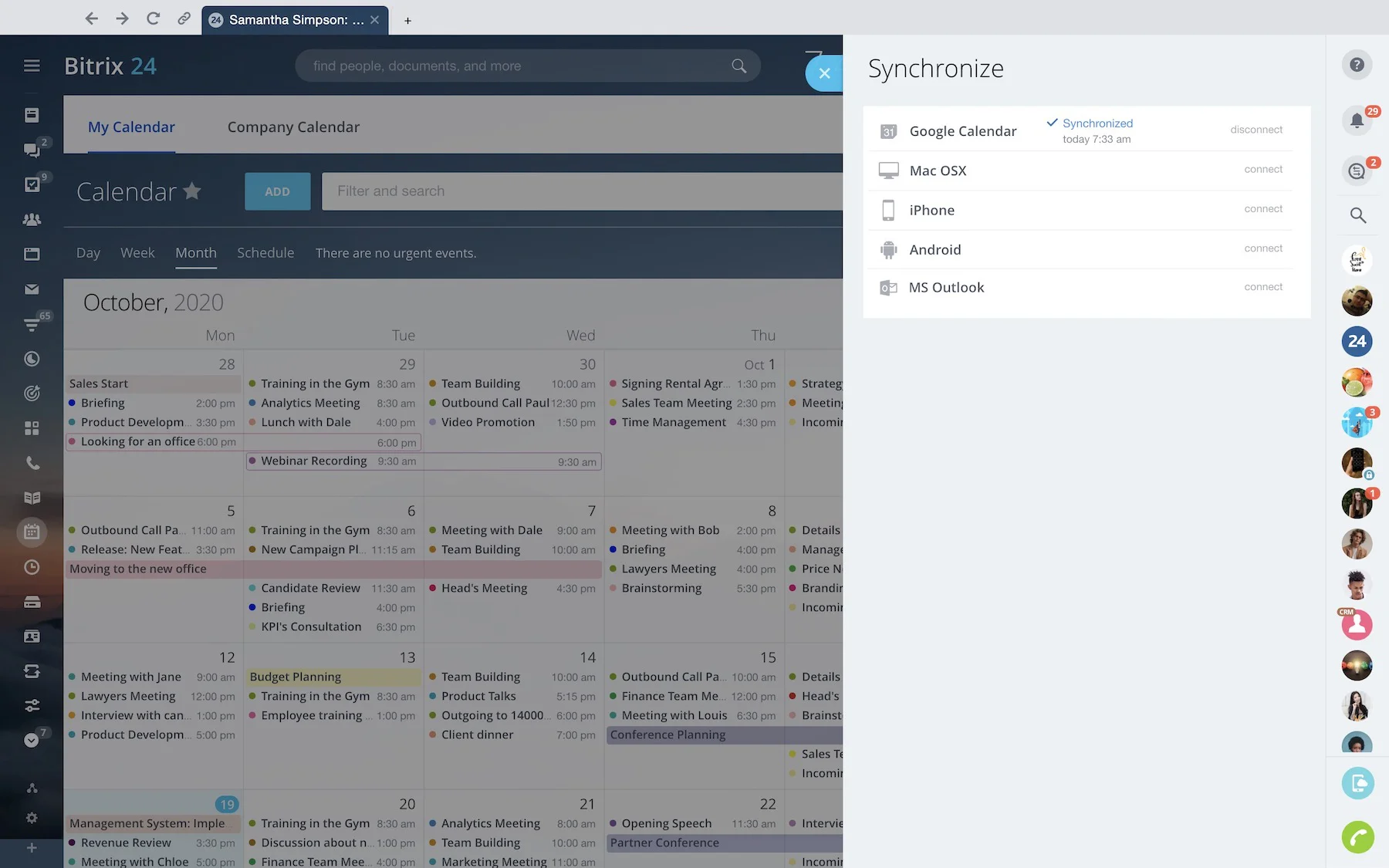Connect Mac OSX calendar sync
The height and width of the screenshot is (868, 1389).
point(1262,169)
